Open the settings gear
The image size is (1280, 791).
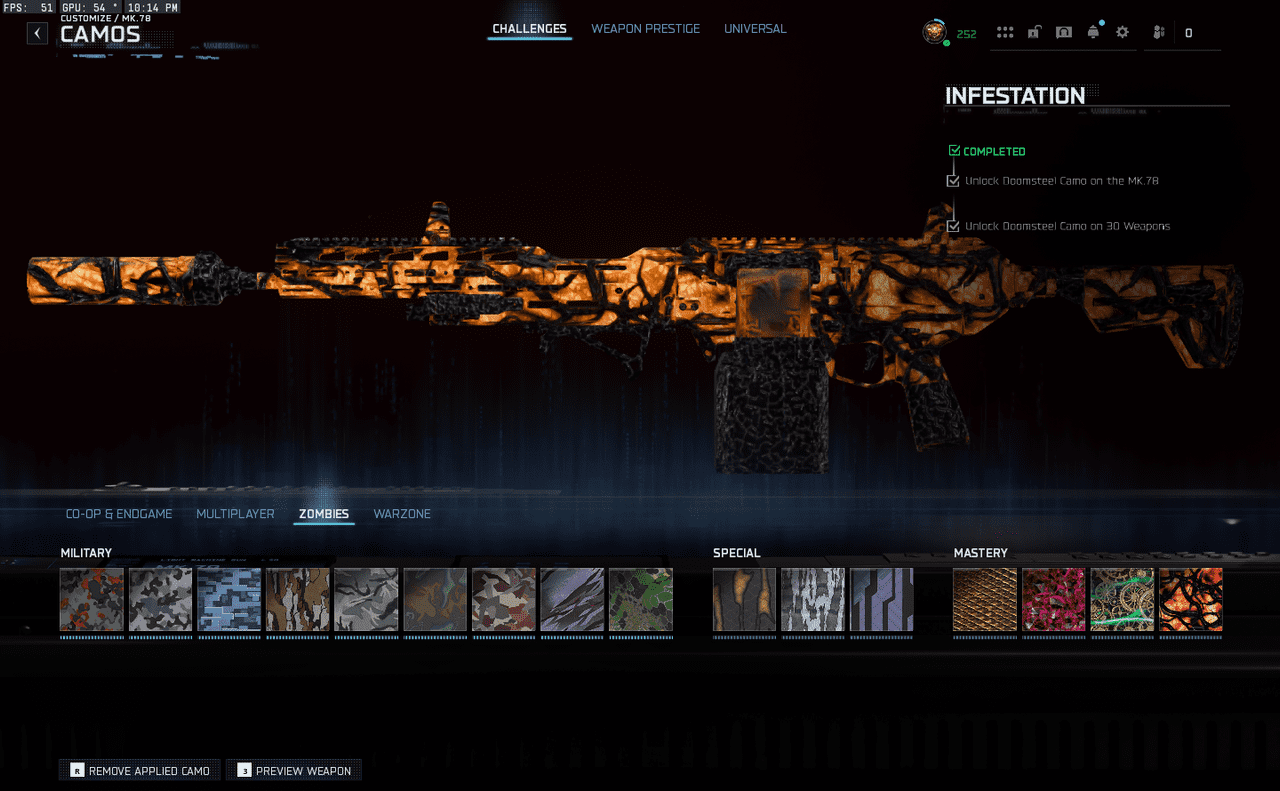point(1122,33)
